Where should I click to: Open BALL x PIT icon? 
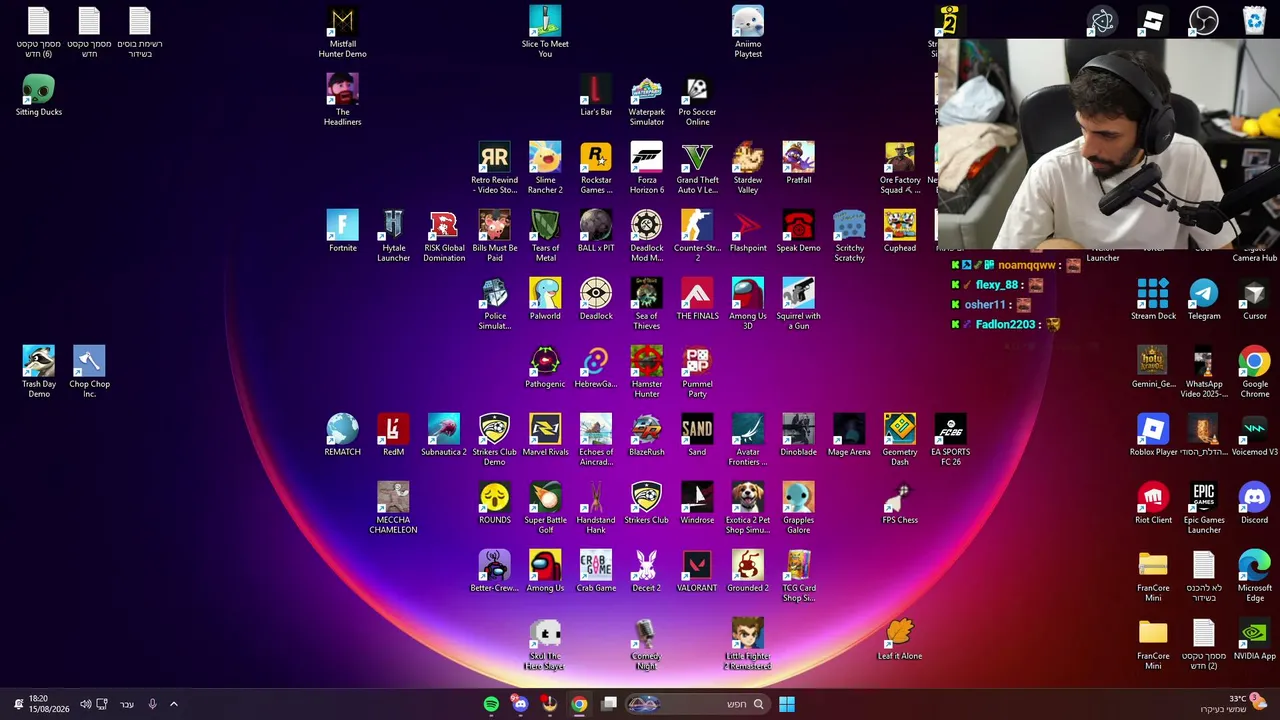click(596, 231)
